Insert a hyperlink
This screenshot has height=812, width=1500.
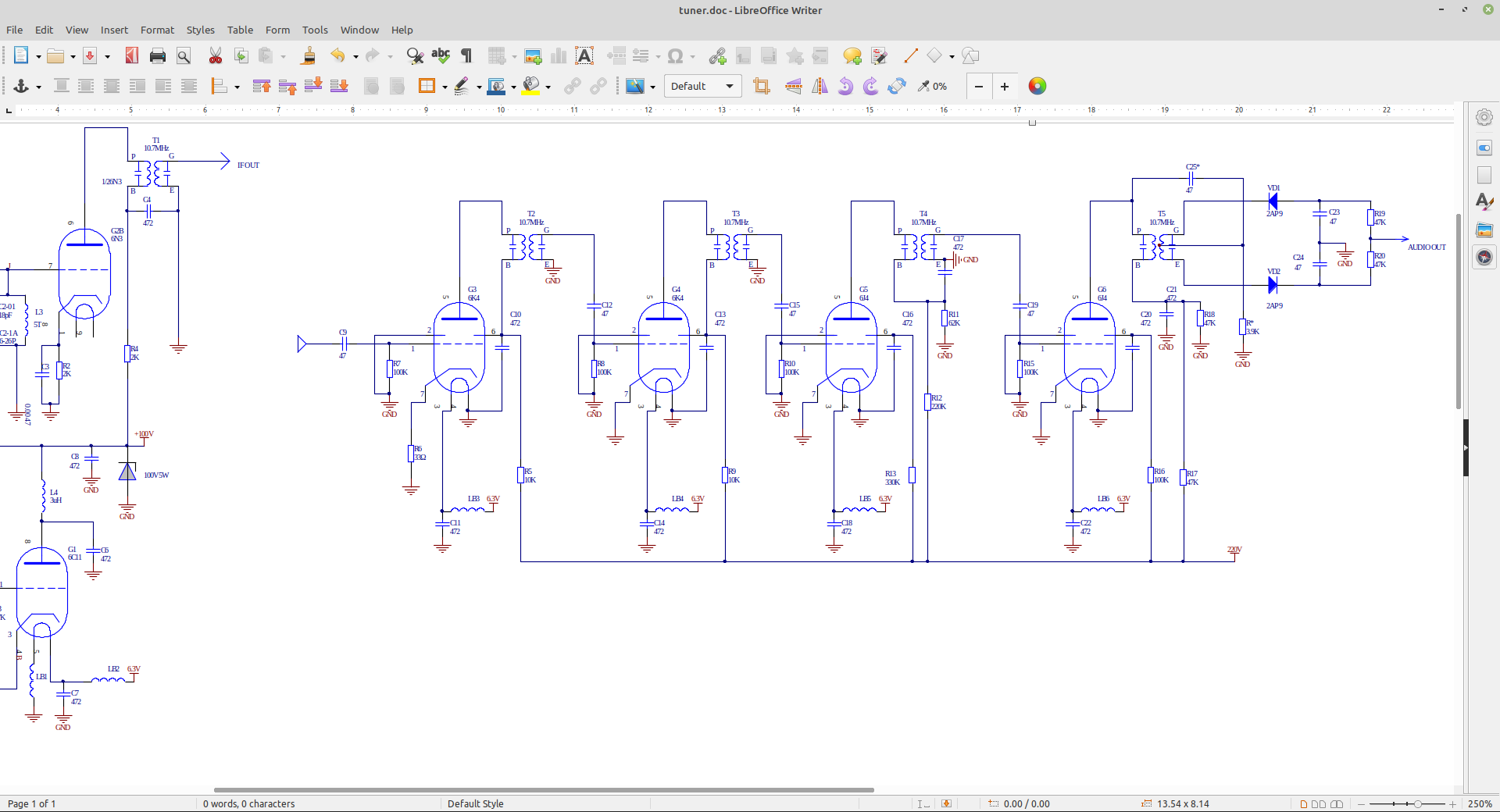(x=717, y=55)
